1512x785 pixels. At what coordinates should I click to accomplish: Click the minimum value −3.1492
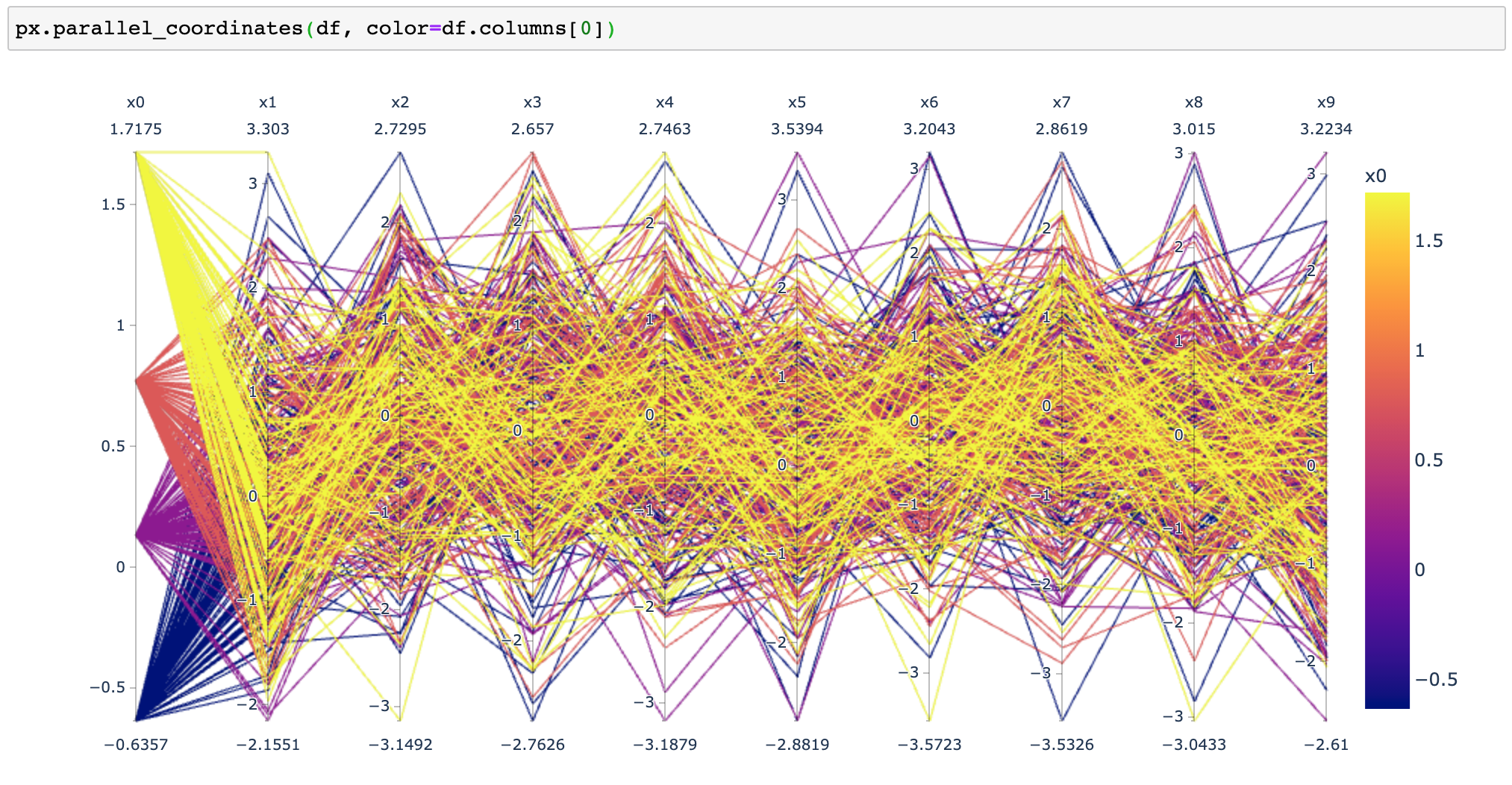[x=400, y=745]
